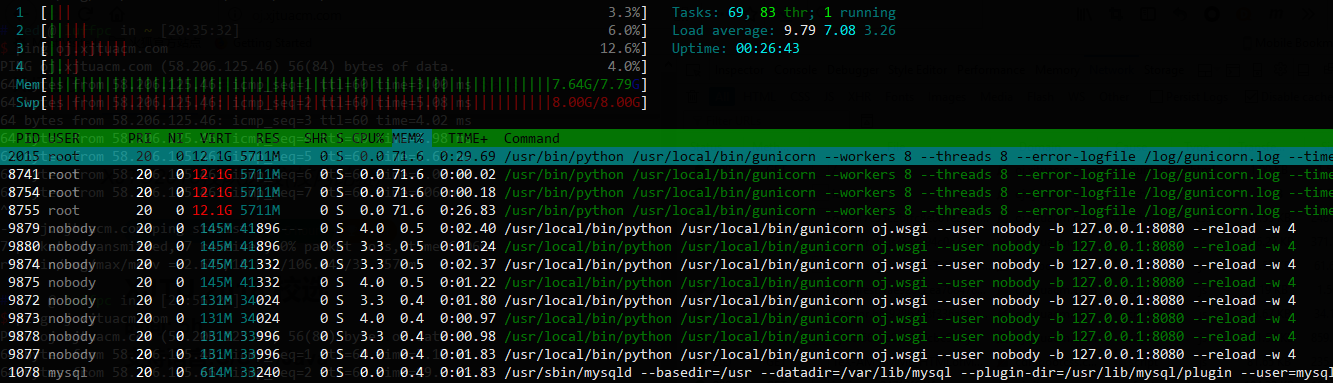Select the process row with PID 8741

coord(666,174)
